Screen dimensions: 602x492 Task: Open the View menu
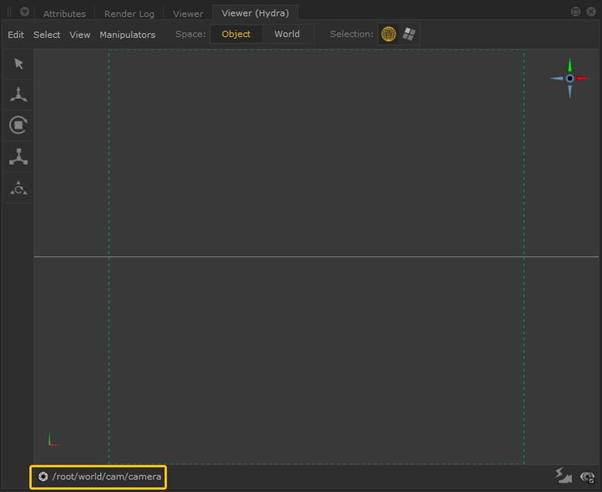click(x=80, y=35)
